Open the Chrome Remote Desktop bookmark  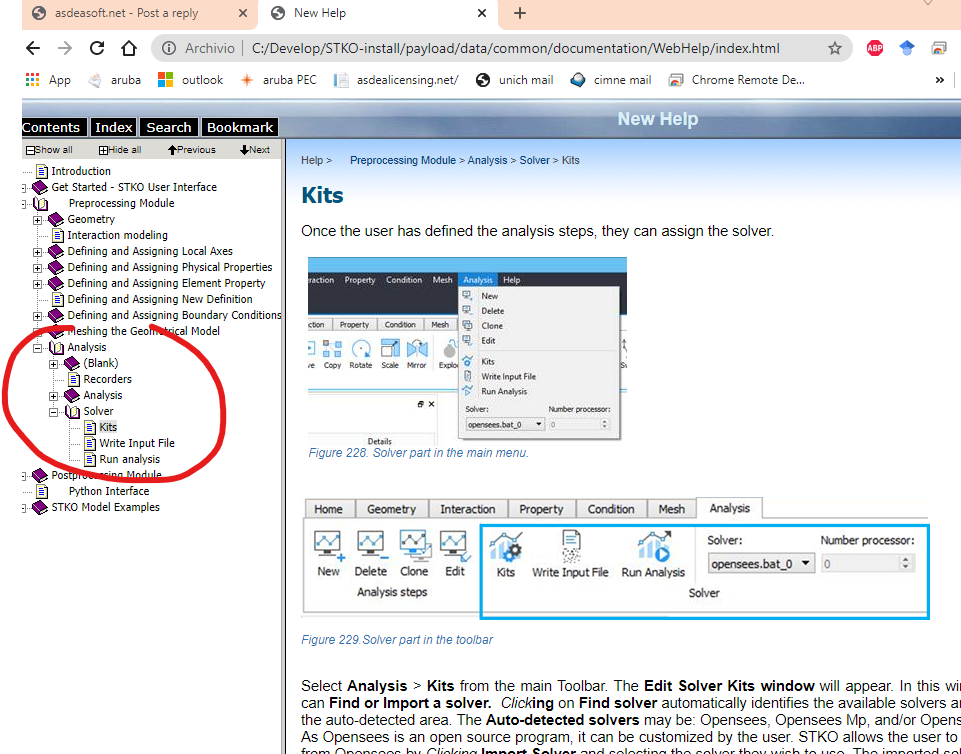(x=737, y=80)
